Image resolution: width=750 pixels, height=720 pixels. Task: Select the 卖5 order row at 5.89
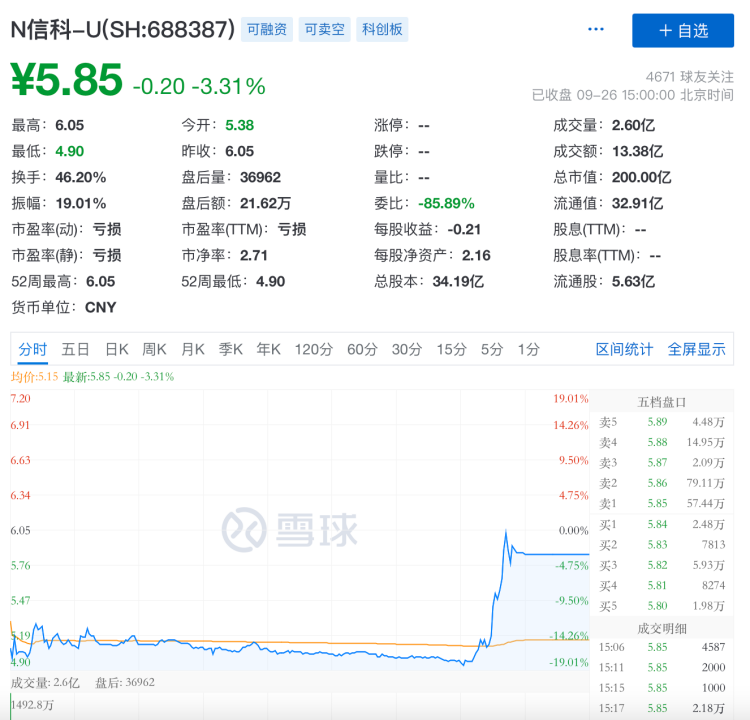pyautogui.click(x=662, y=422)
